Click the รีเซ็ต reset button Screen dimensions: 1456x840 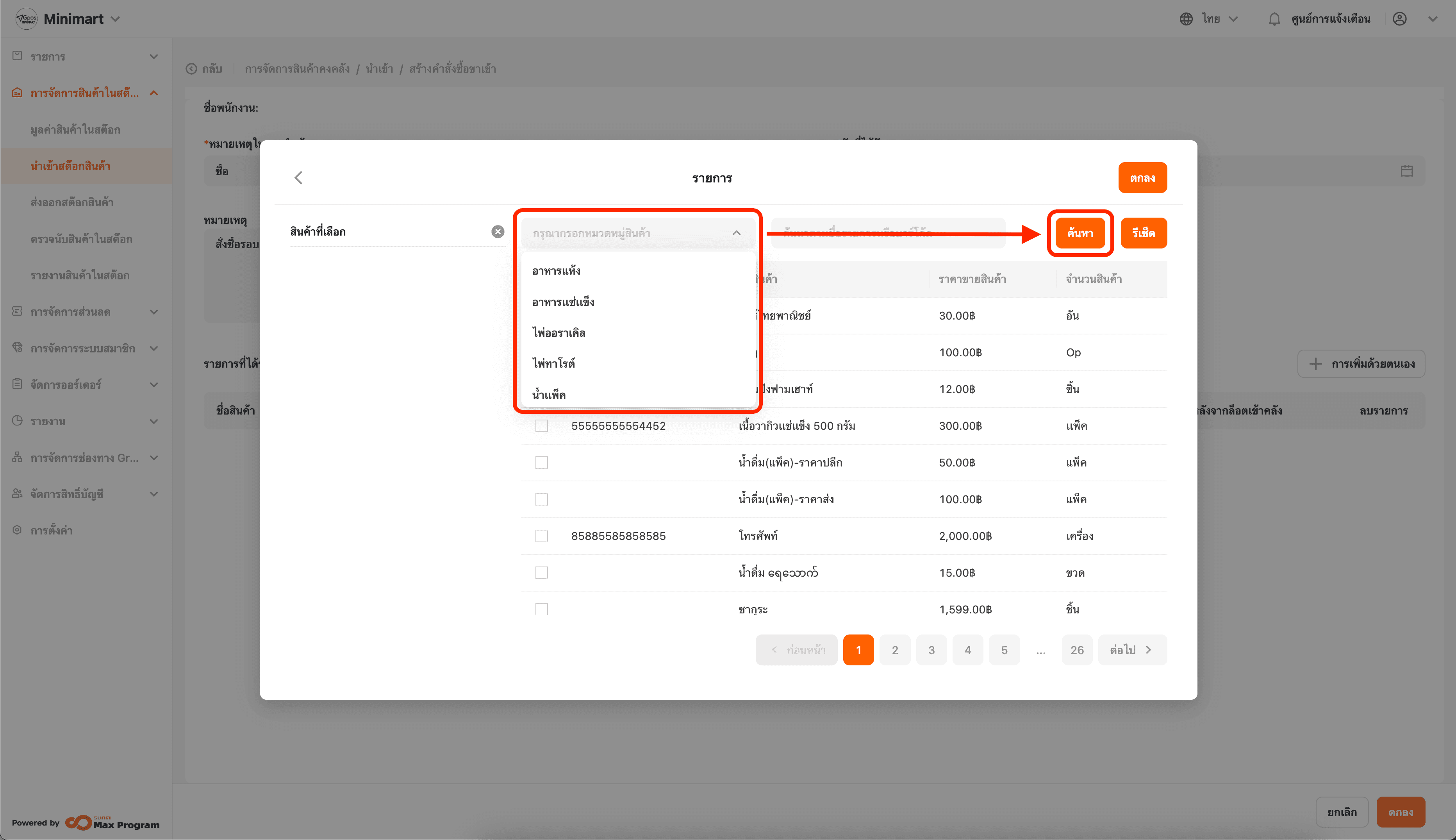tap(1143, 233)
